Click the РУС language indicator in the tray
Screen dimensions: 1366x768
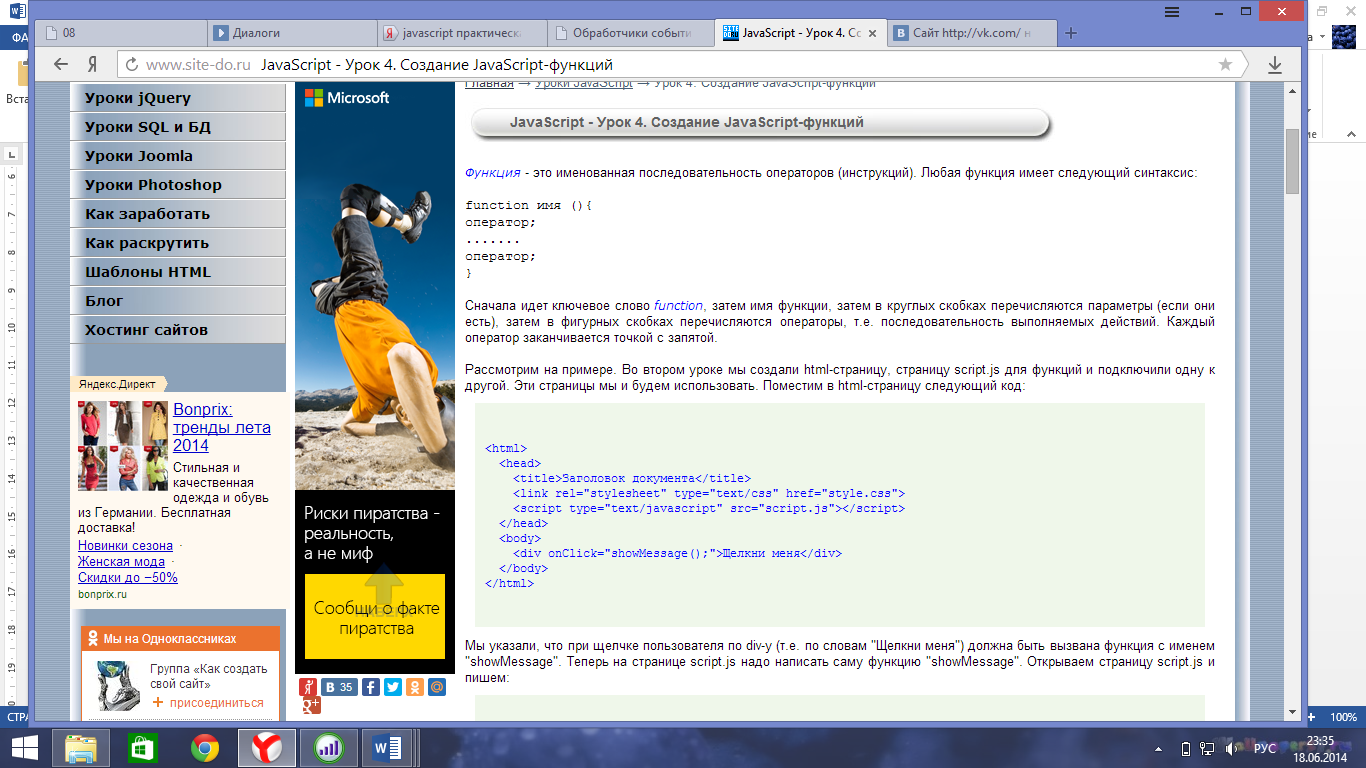tap(1265, 748)
